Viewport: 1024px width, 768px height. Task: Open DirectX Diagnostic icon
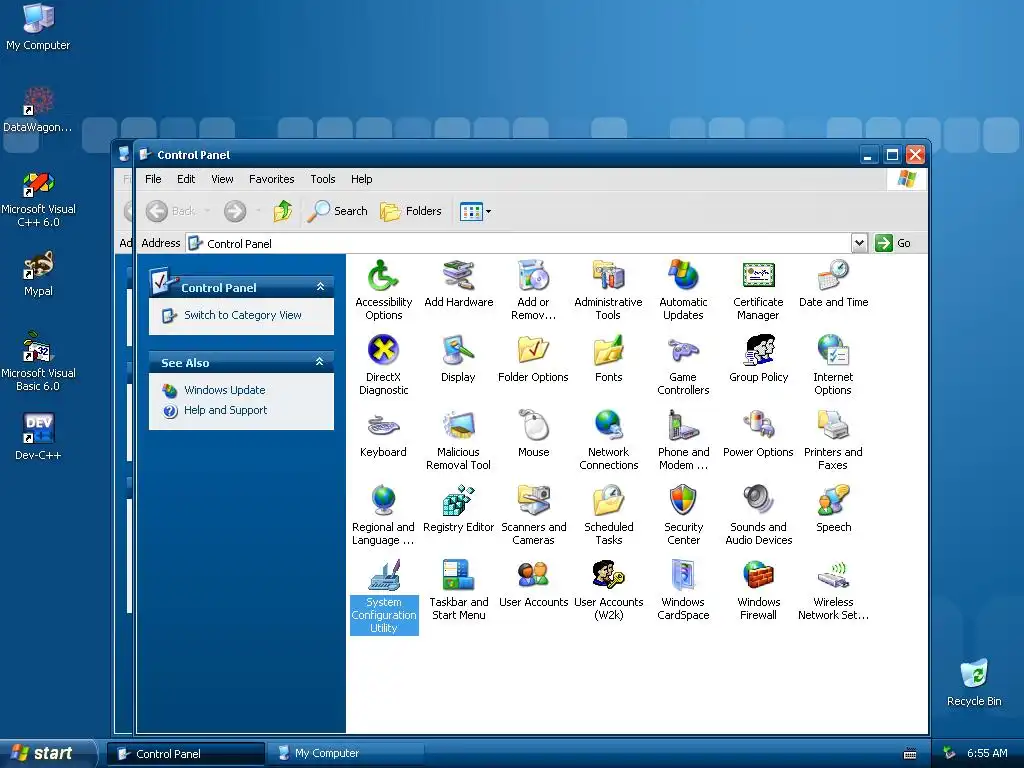383,365
